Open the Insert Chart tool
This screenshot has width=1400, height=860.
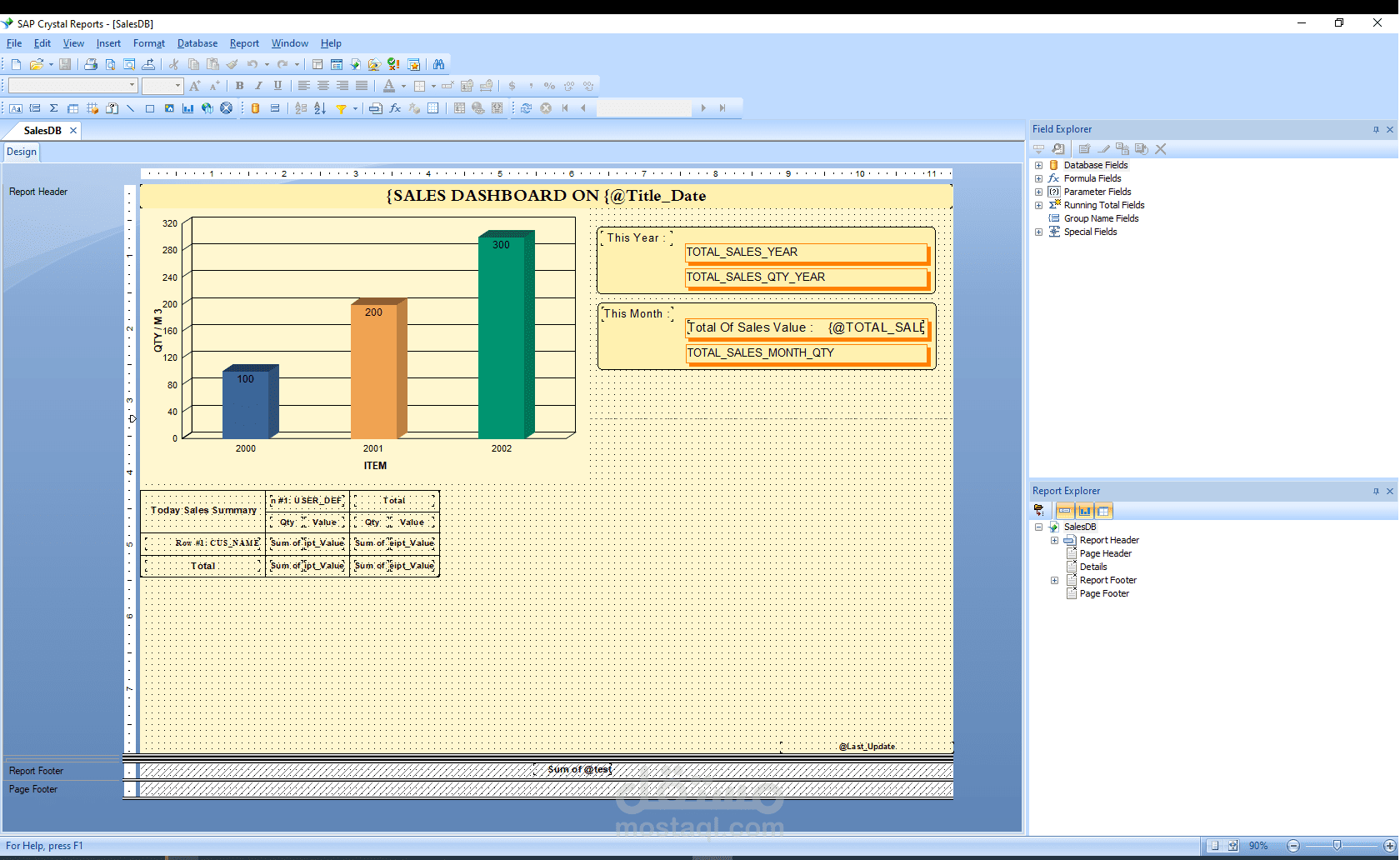click(187, 108)
